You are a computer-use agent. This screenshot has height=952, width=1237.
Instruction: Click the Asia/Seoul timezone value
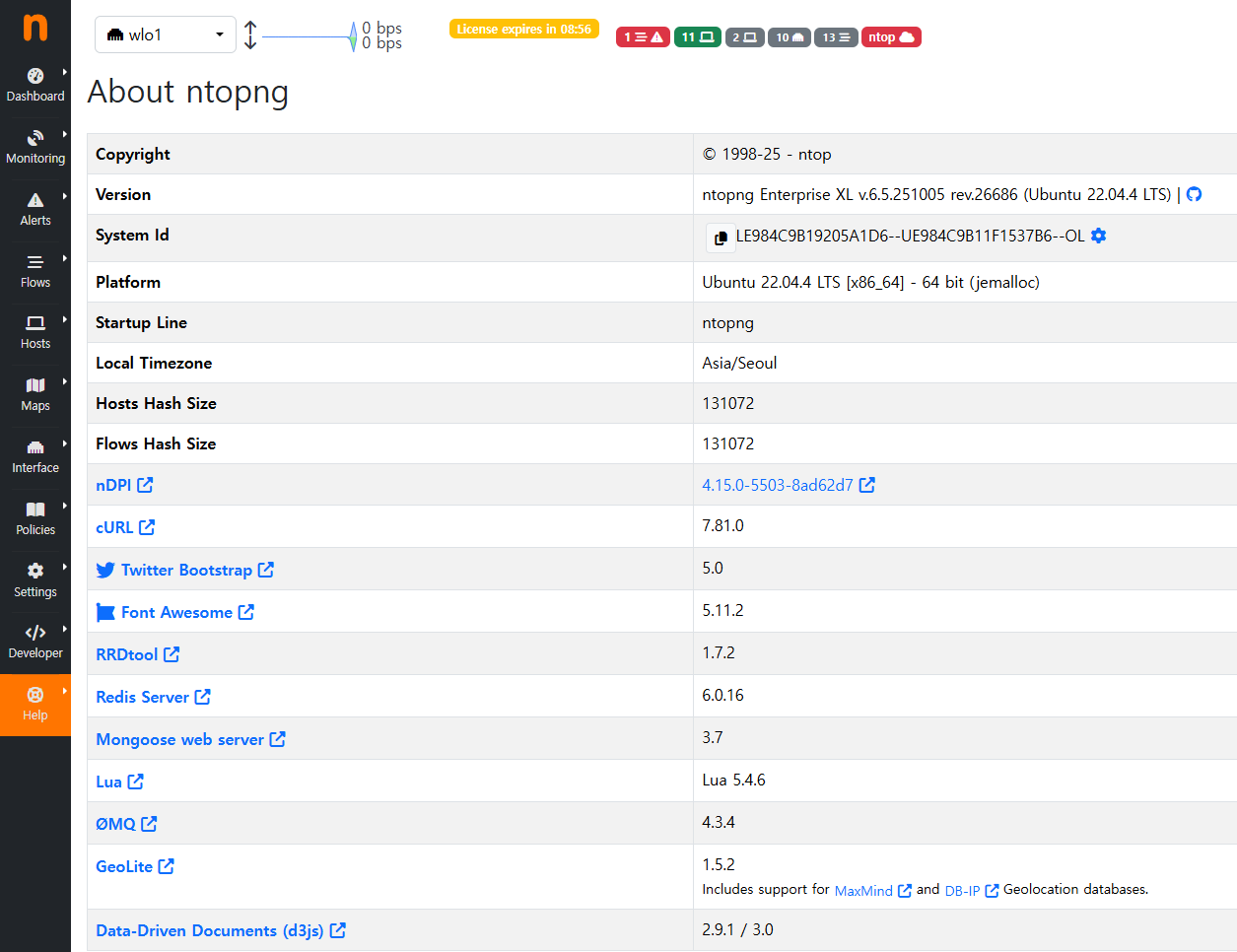pos(739,363)
